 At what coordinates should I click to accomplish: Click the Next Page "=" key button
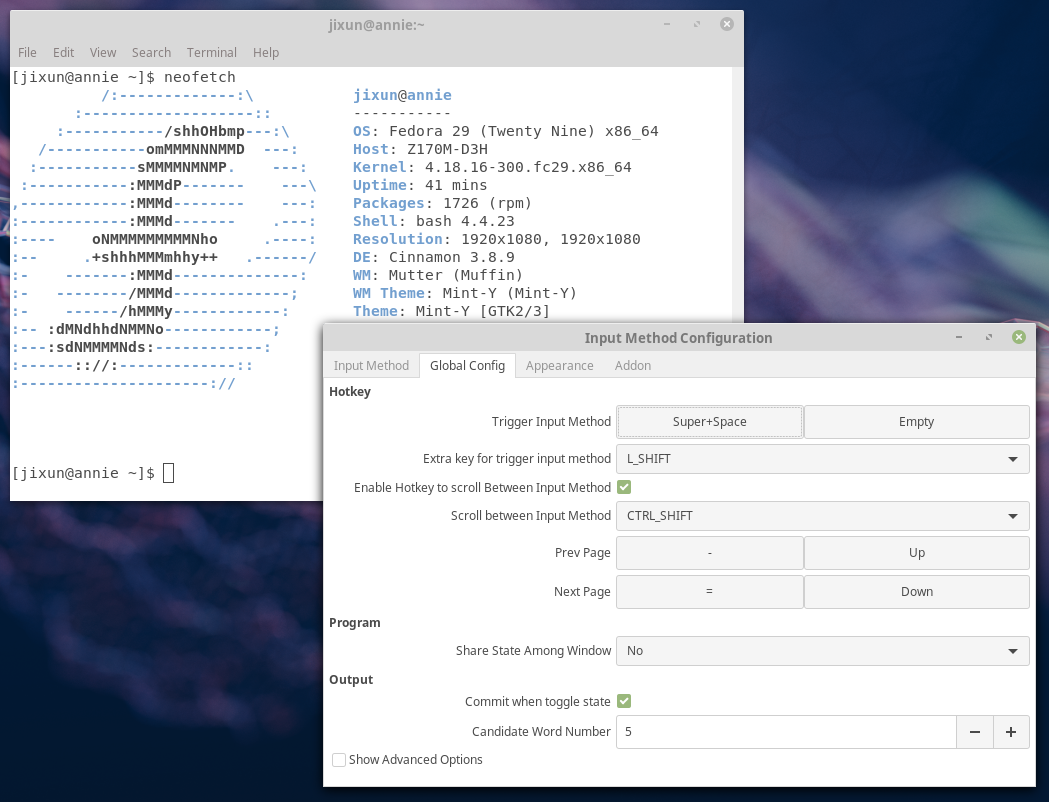pyautogui.click(x=709, y=591)
